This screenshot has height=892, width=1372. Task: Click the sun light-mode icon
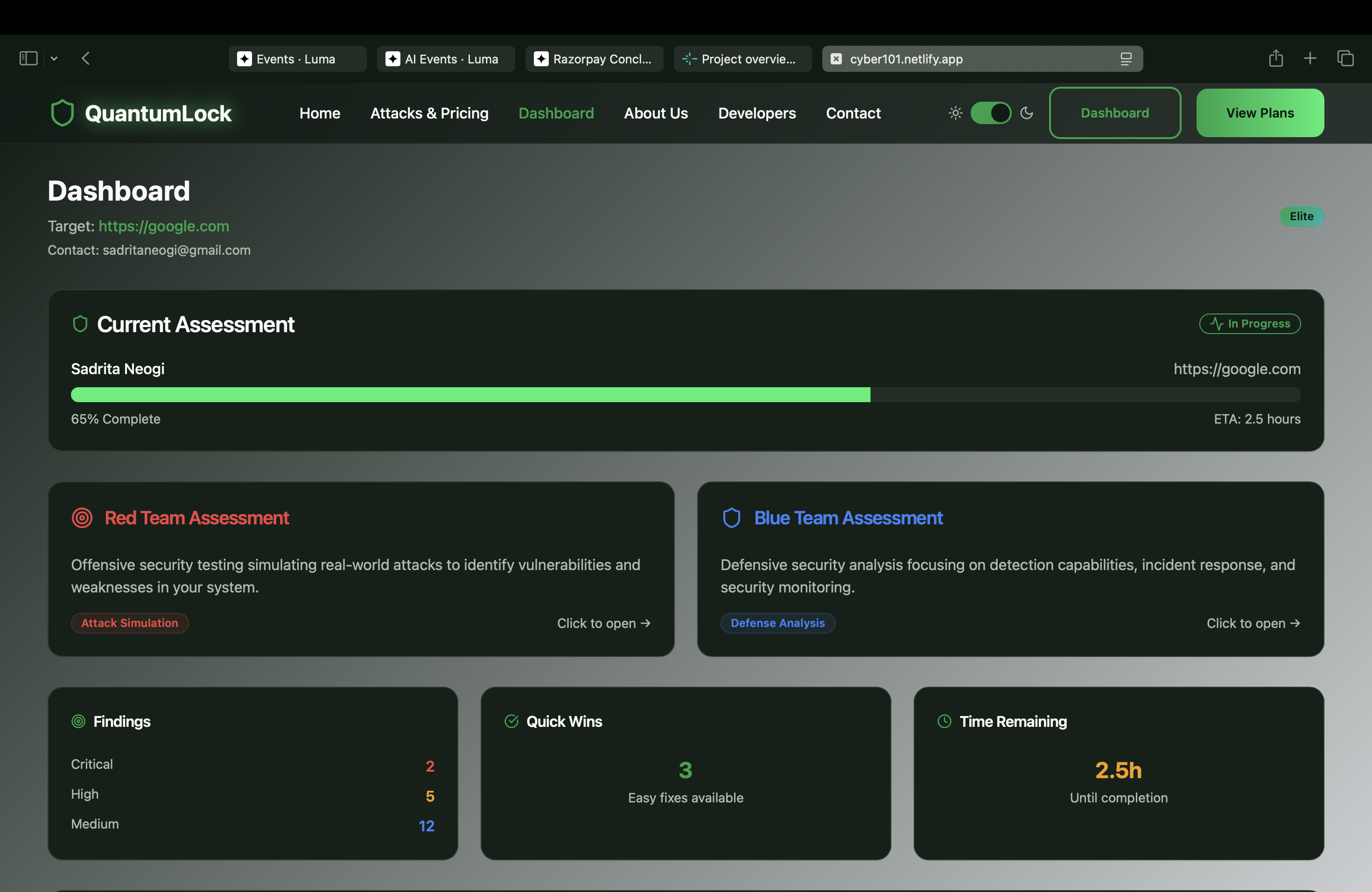click(955, 113)
